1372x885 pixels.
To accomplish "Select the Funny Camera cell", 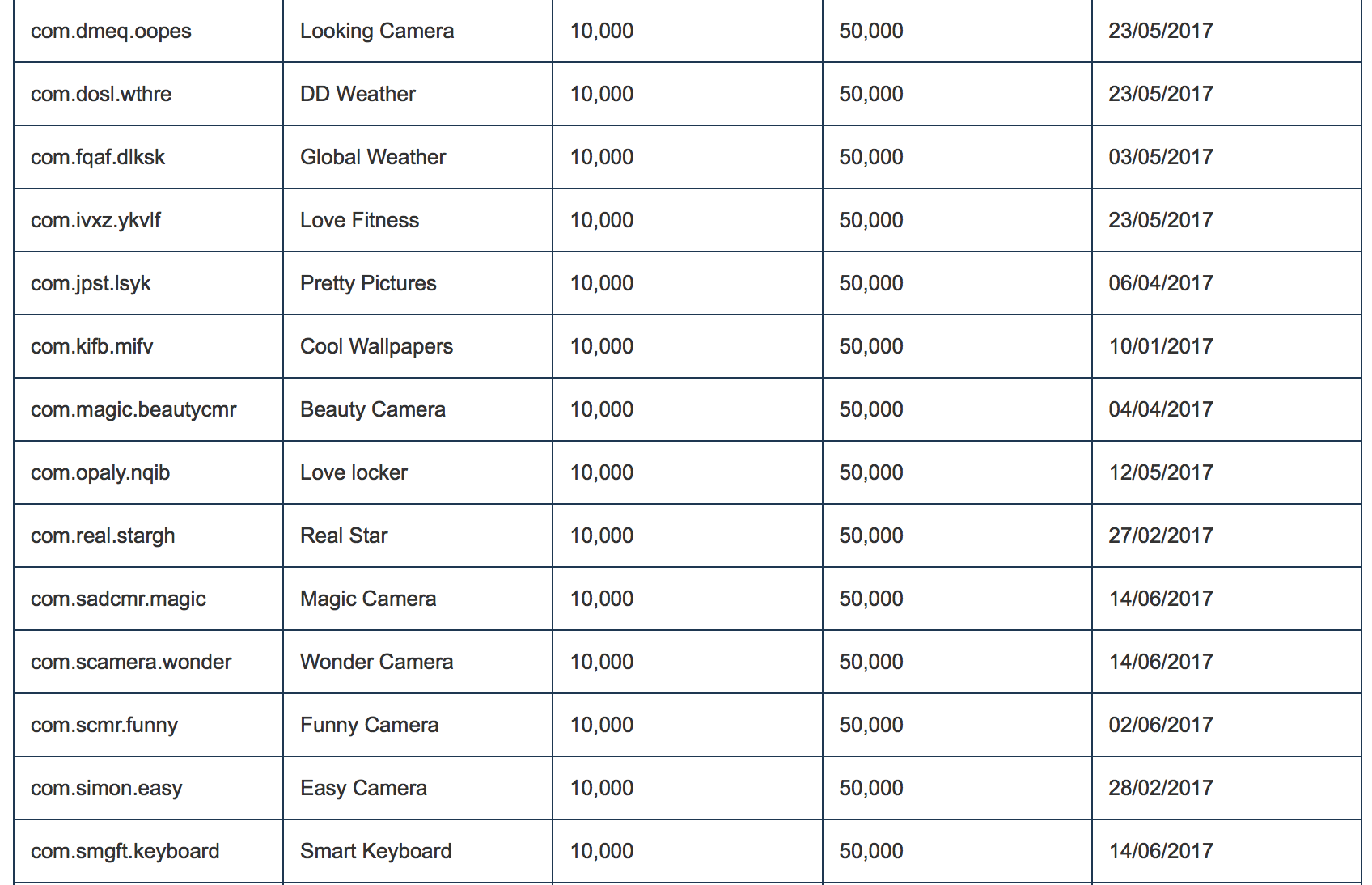I will [369, 726].
